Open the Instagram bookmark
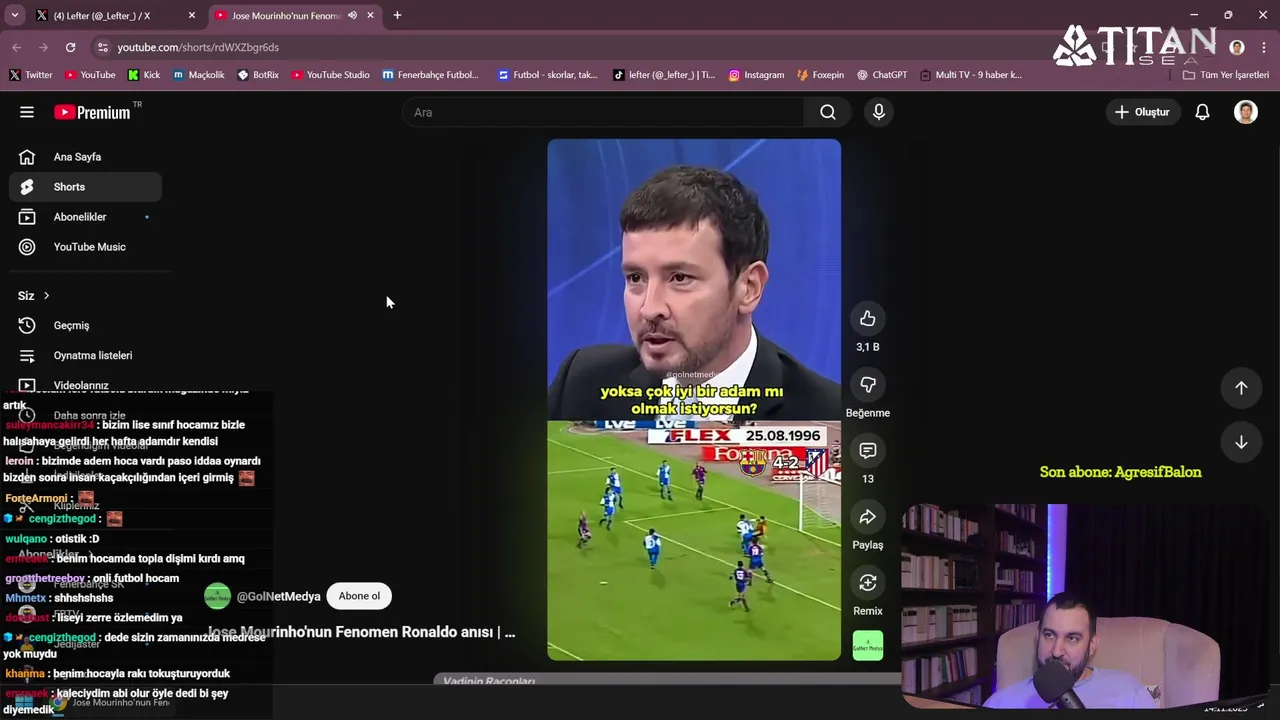The width and height of the screenshot is (1280, 720). [x=756, y=75]
